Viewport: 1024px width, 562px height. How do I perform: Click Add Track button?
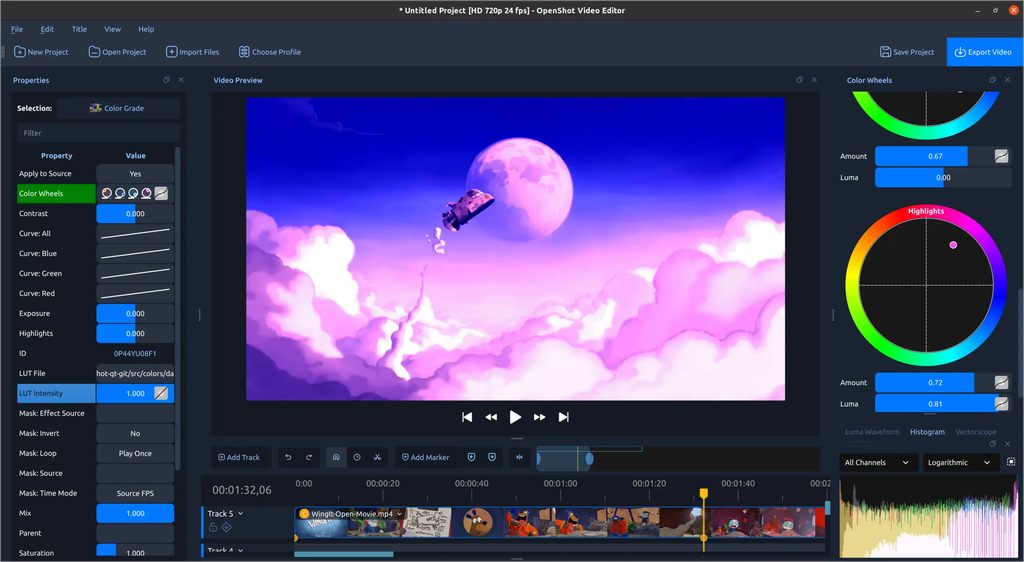(x=239, y=458)
